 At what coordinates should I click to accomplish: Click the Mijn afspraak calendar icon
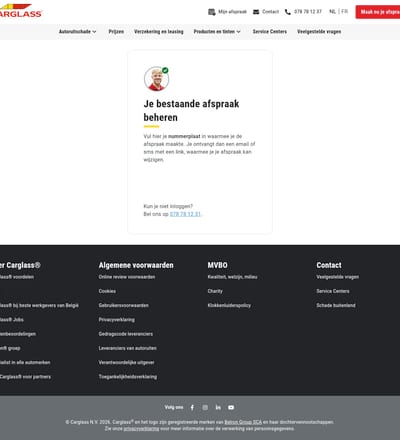212,12
